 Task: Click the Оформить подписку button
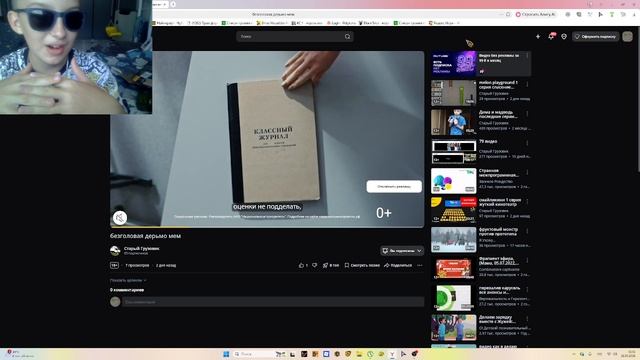pyautogui.click(x=596, y=36)
